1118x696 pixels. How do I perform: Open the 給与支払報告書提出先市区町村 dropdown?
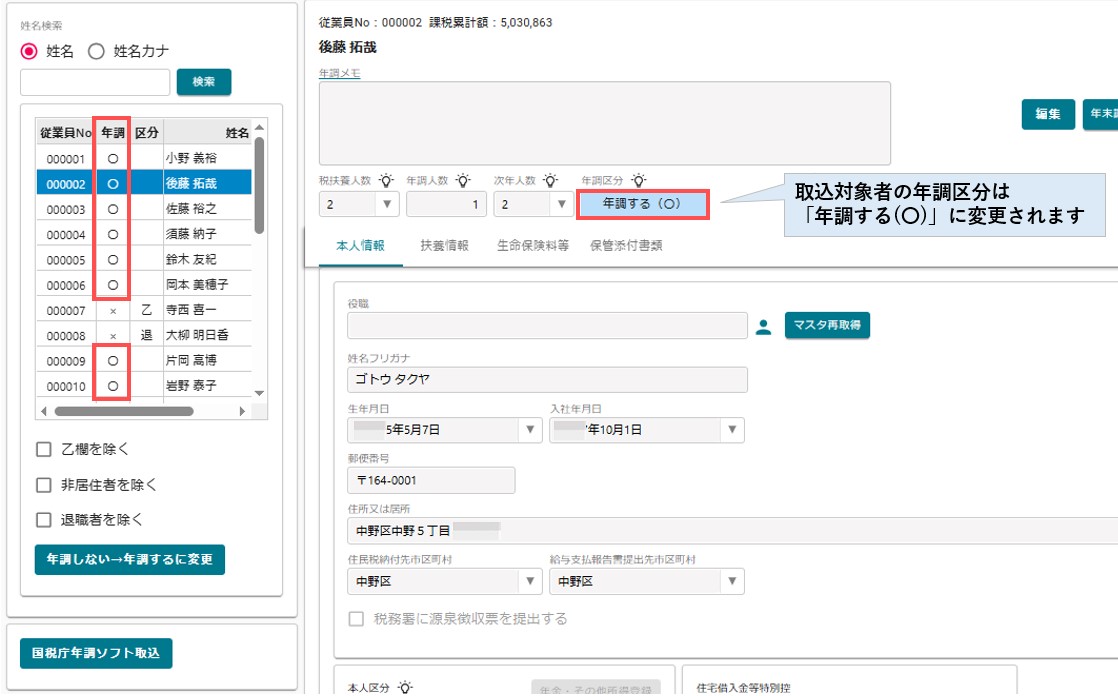pyautogui.click(x=732, y=581)
